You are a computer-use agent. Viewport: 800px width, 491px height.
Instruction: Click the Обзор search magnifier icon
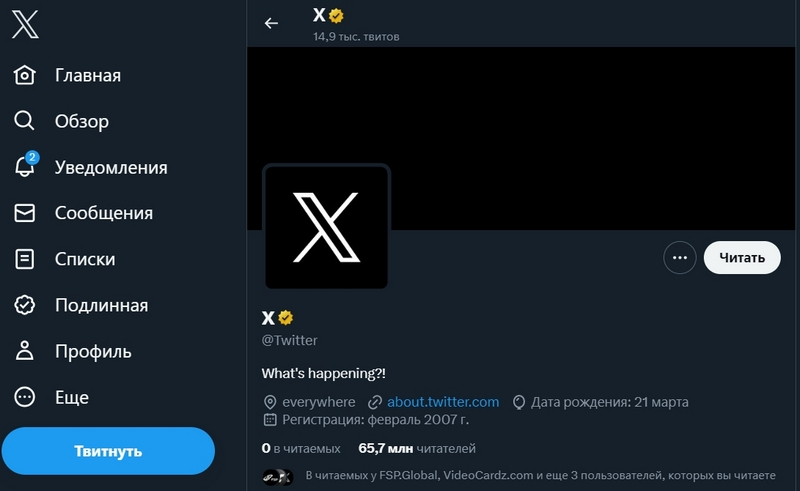pyautogui.click(x=25, y=122)
